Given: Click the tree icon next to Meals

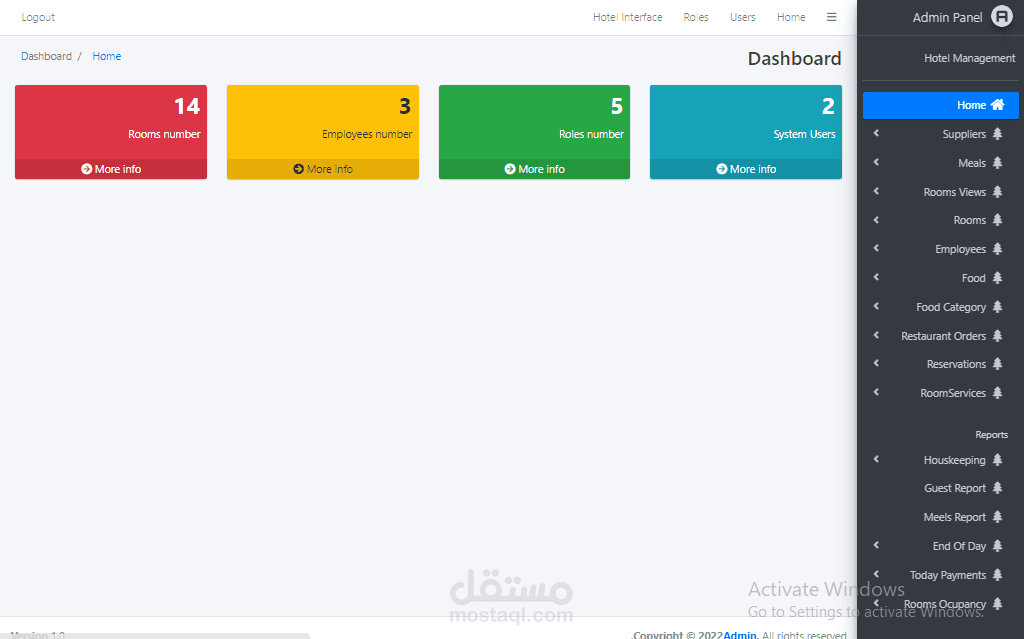Looking at the screenshot, I should point(997,163).
